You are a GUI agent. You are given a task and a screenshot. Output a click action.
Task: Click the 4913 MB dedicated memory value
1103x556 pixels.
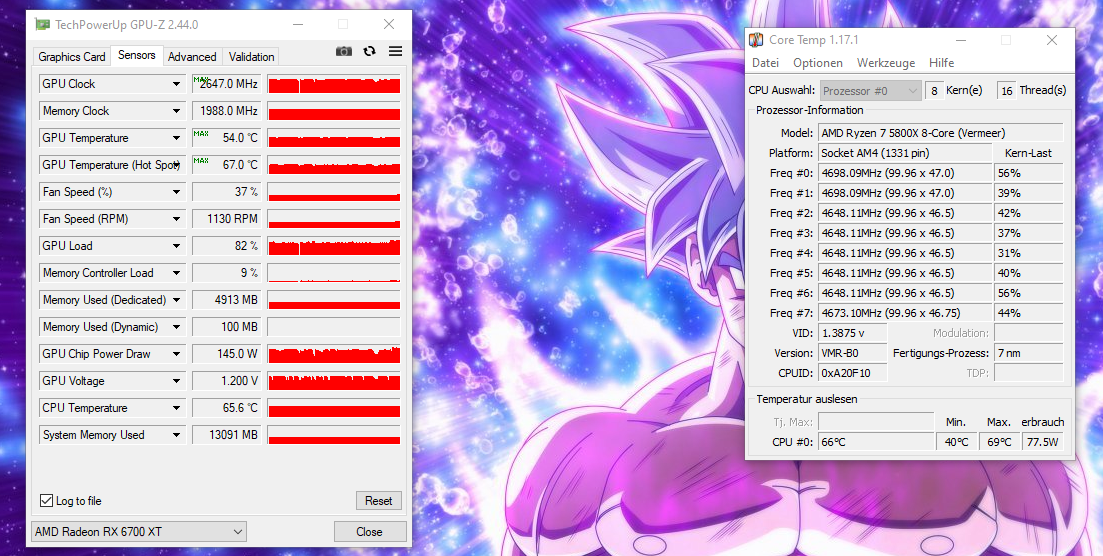point(226,300)
